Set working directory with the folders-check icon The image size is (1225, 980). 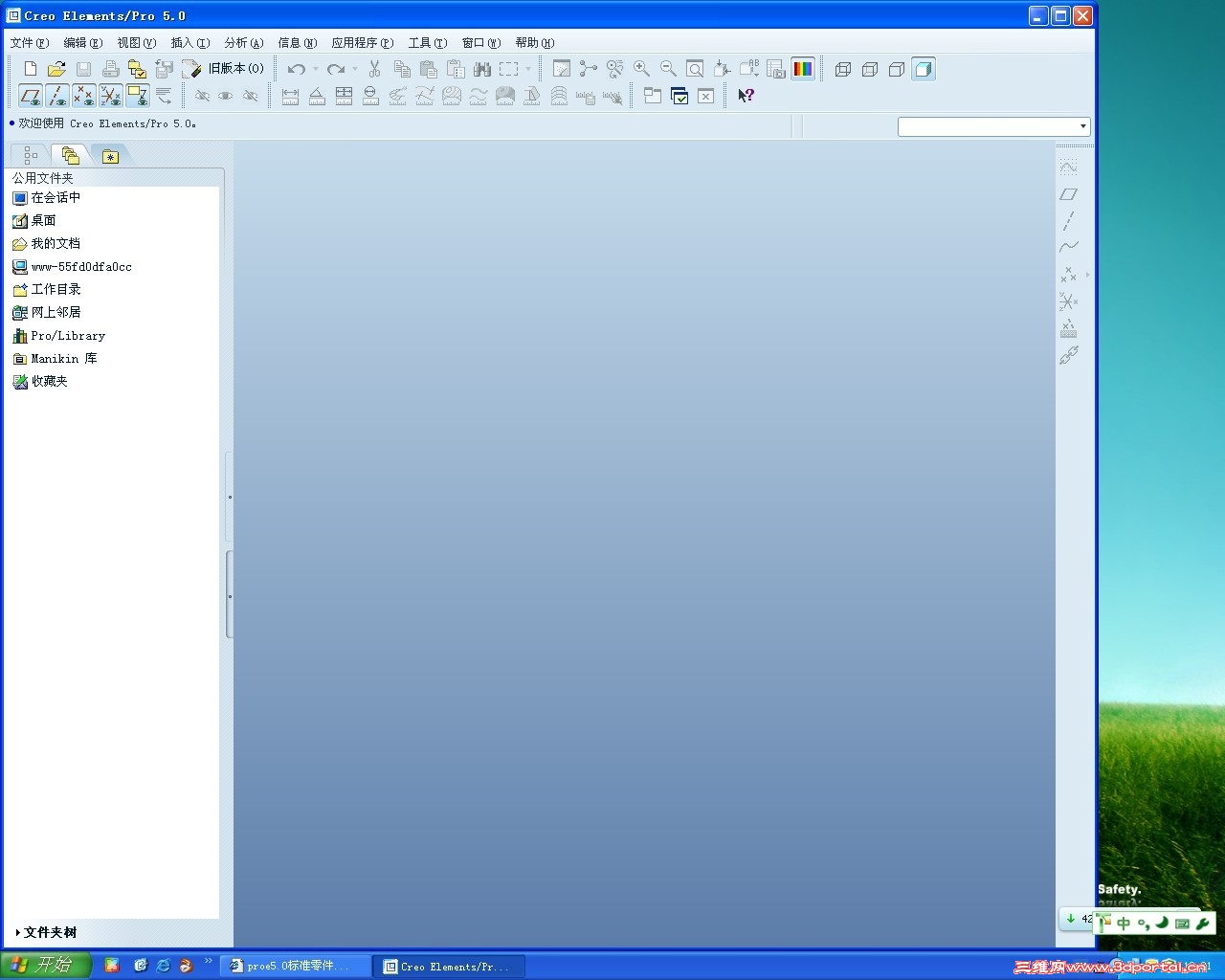(138, 69)
